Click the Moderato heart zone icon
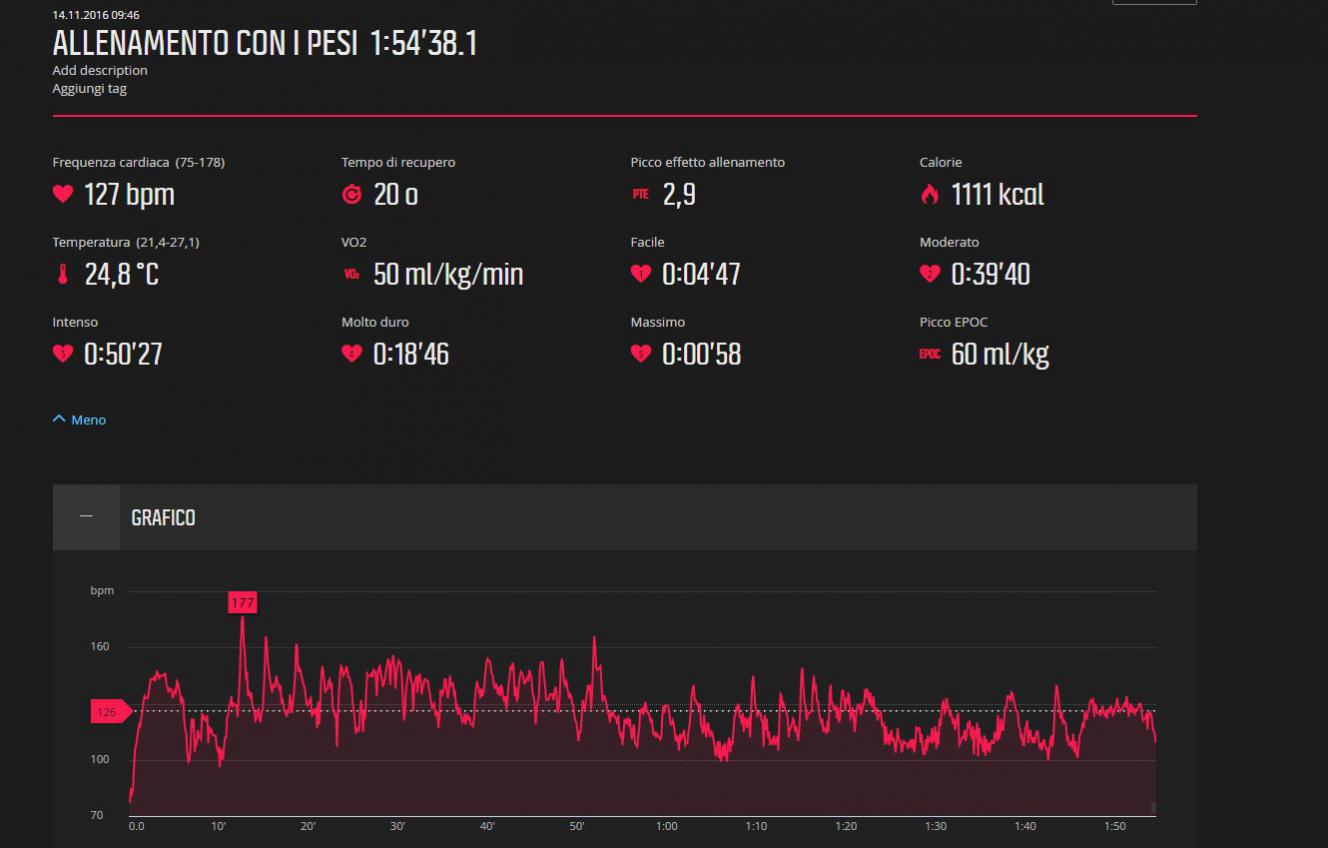Viewport: 1328px width, 848px height. click(x=930, y=274)
